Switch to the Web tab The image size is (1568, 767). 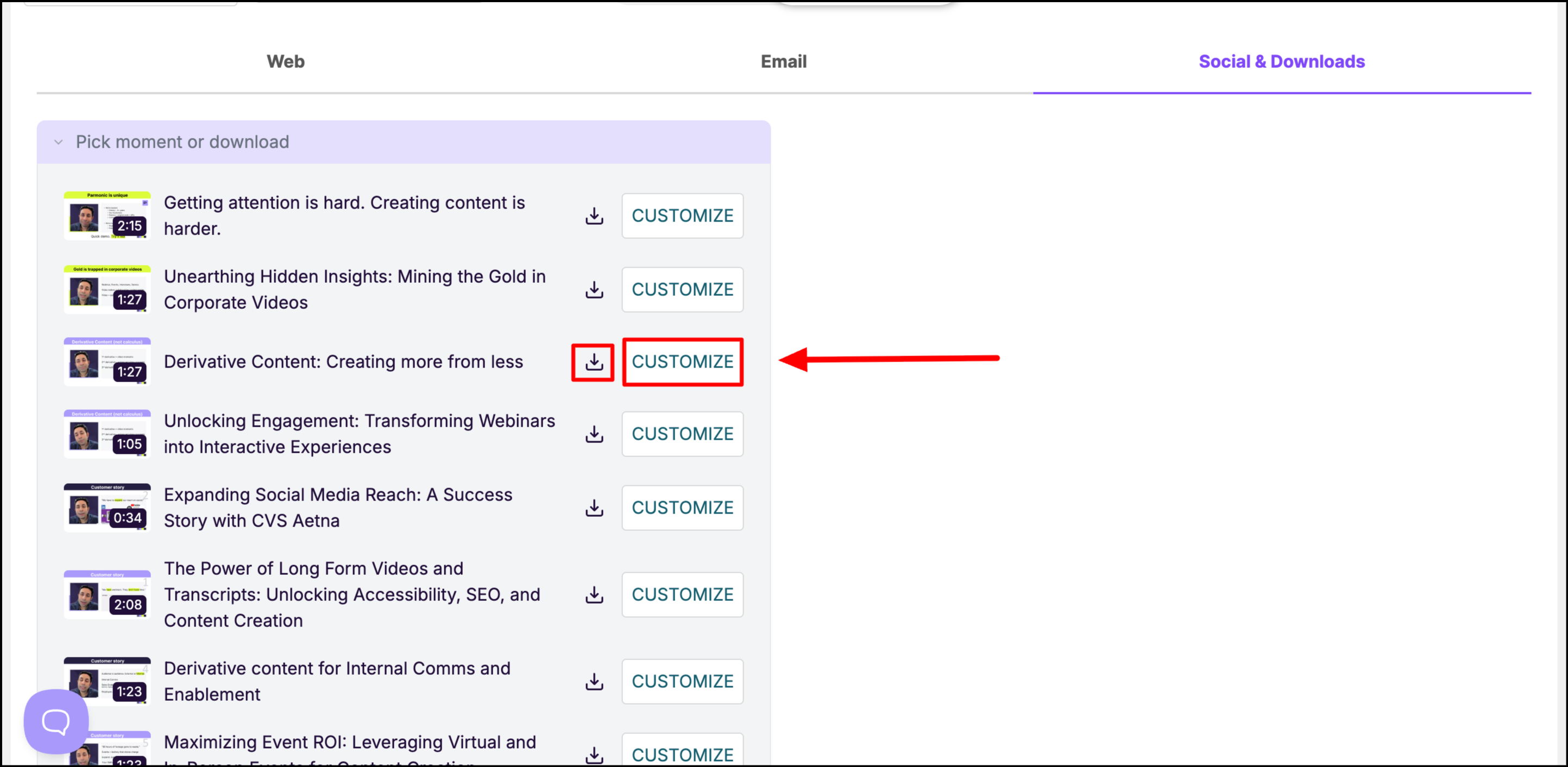[285, 61]
